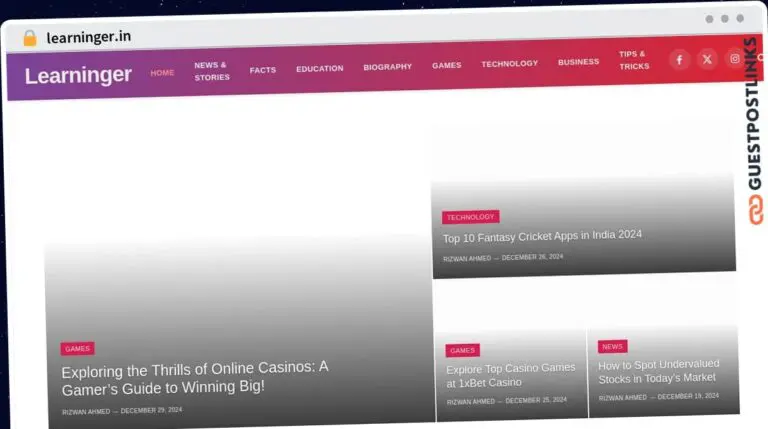The width and height of the screenshot is (768, 429).
Task: Click Games tag above 1xBet Casino article
Action: tap(462, 350)
